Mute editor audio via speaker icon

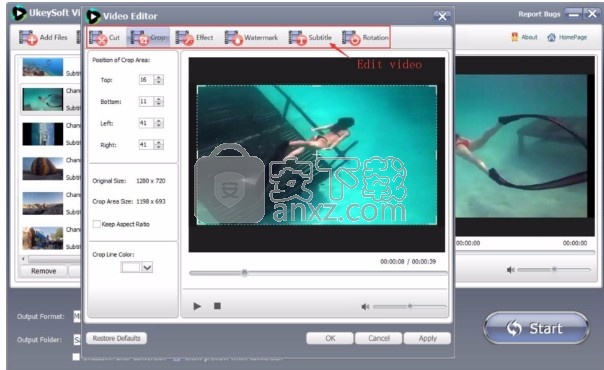tap(365, 306)
